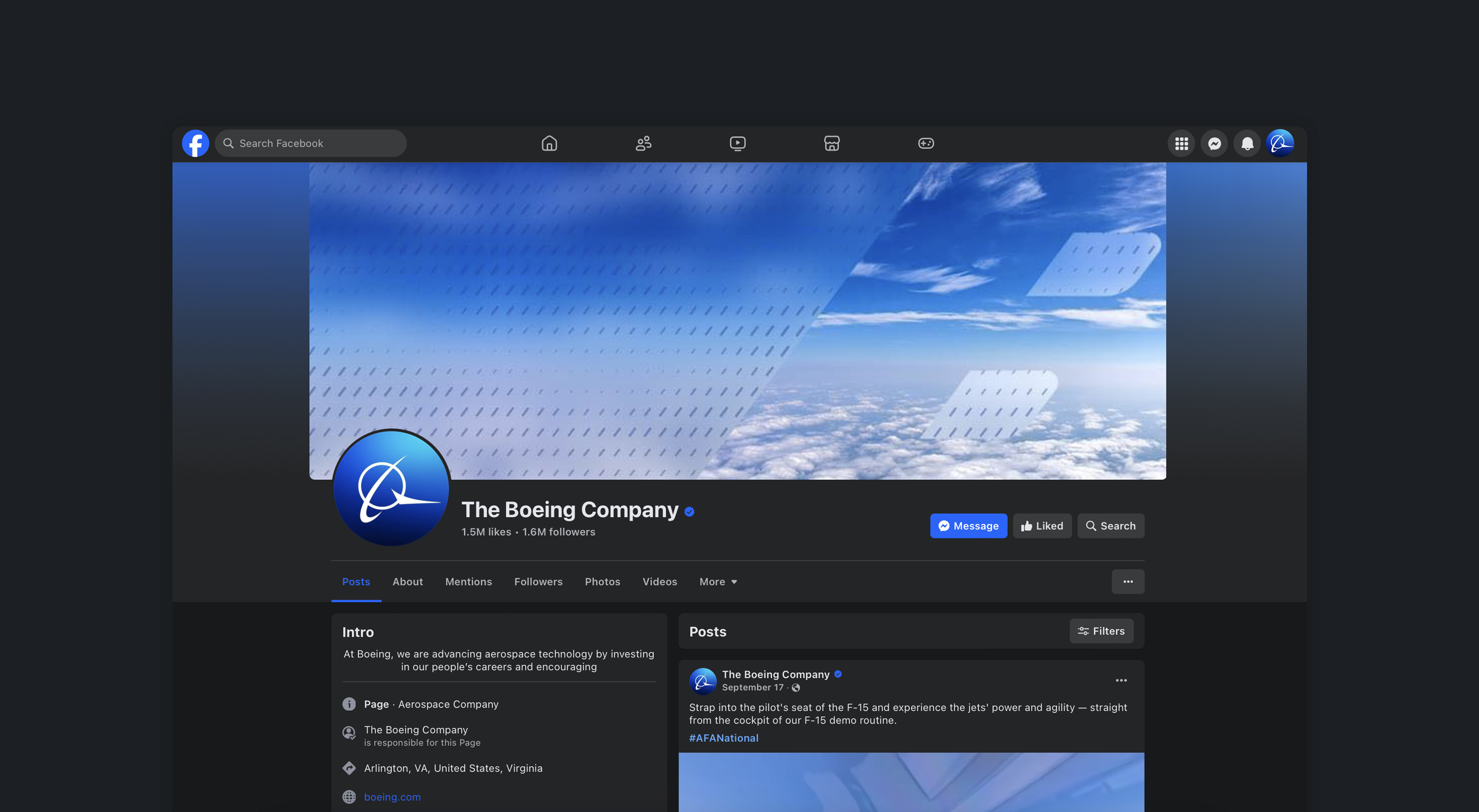Open the Watch video icon

(737, 143)
